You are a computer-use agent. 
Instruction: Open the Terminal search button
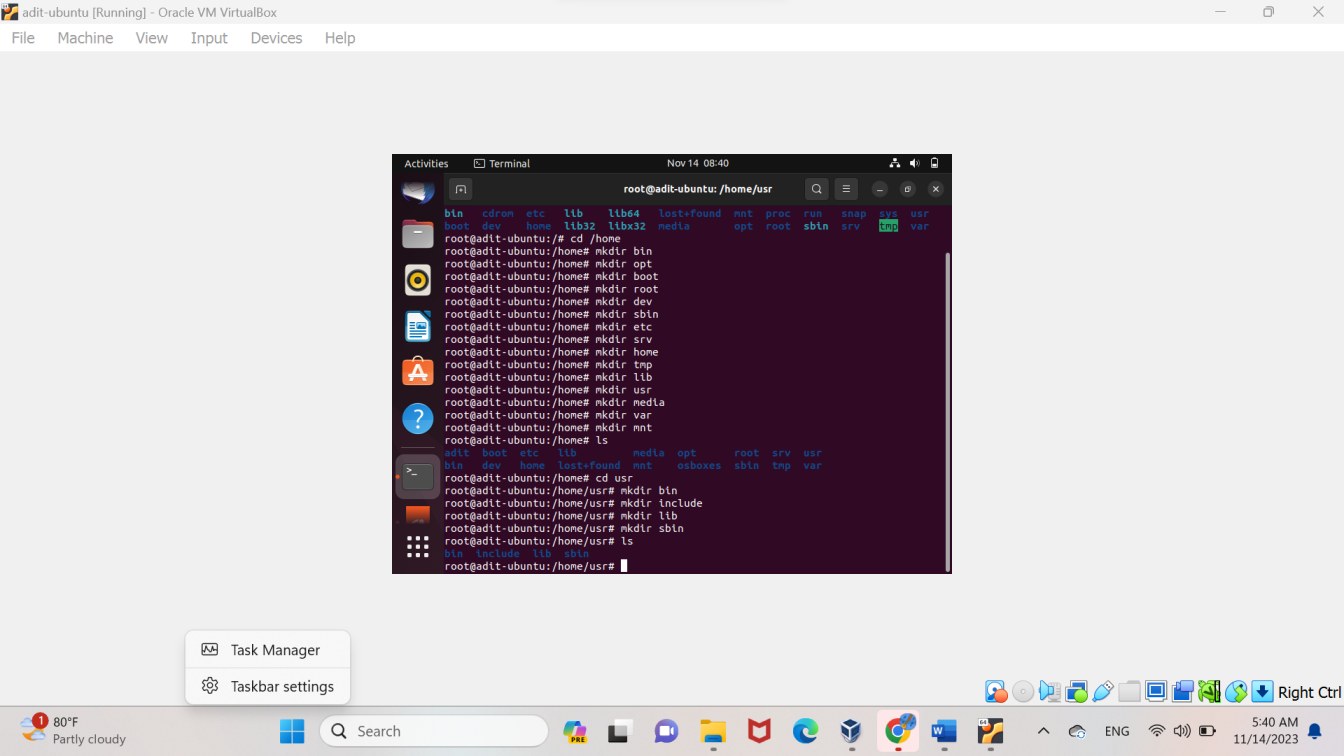coord(817,189)
